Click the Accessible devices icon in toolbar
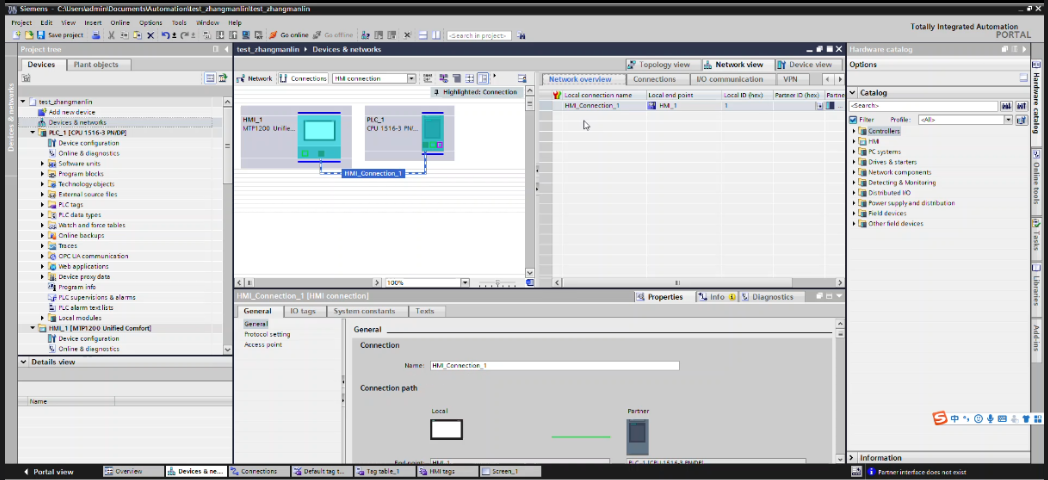 (365, 35)
